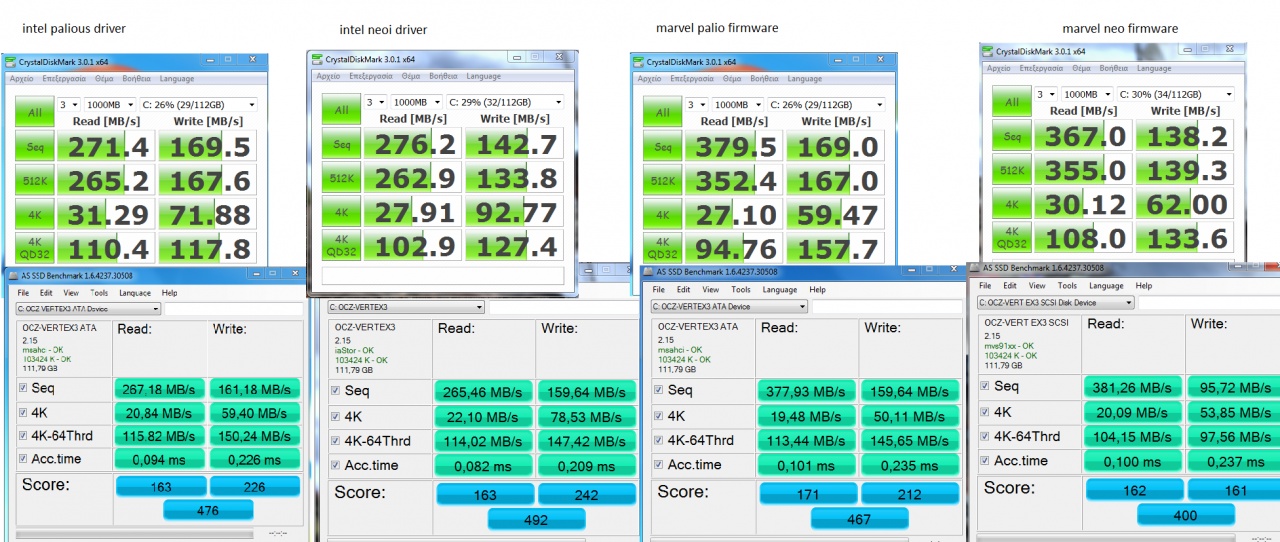Click 4K QD32 button beside 102.9 read result

[341, 245]
